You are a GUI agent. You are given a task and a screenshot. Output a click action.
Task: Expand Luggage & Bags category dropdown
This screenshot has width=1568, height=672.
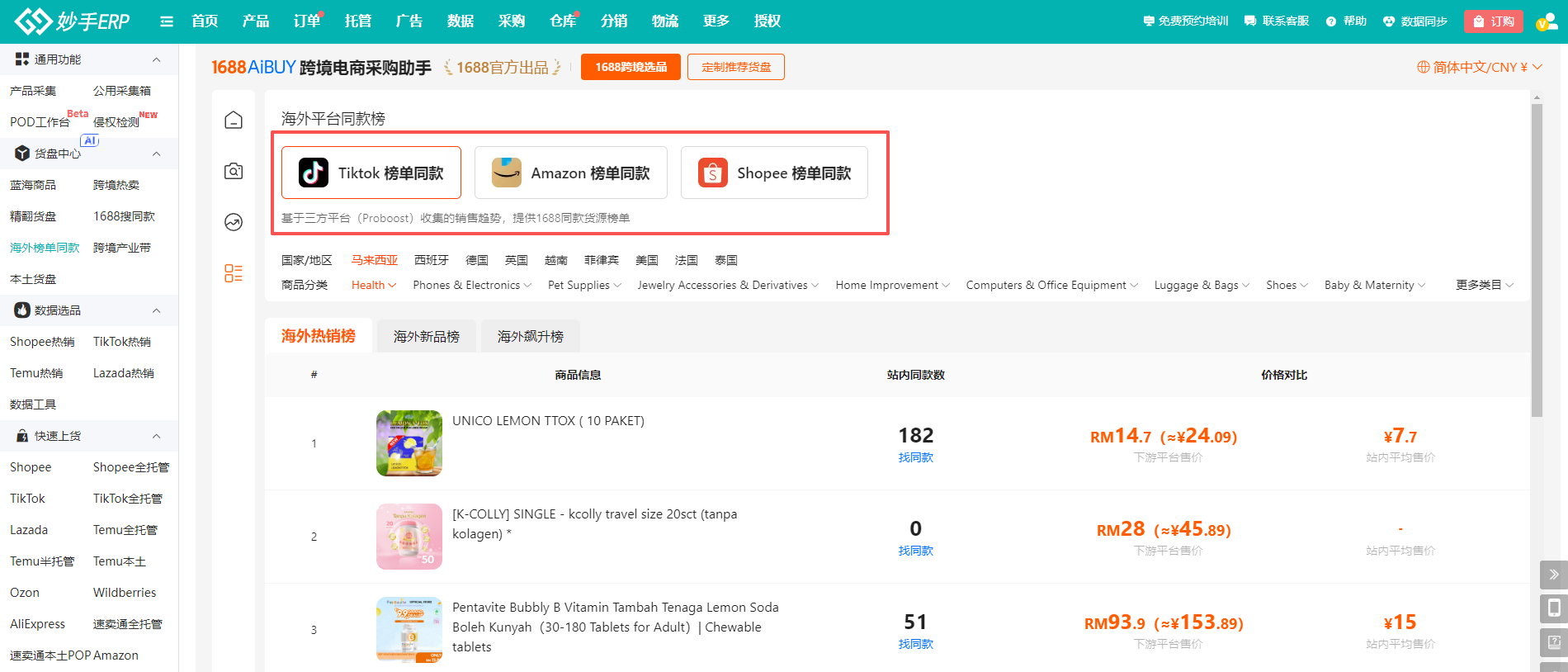point(1202,285)
